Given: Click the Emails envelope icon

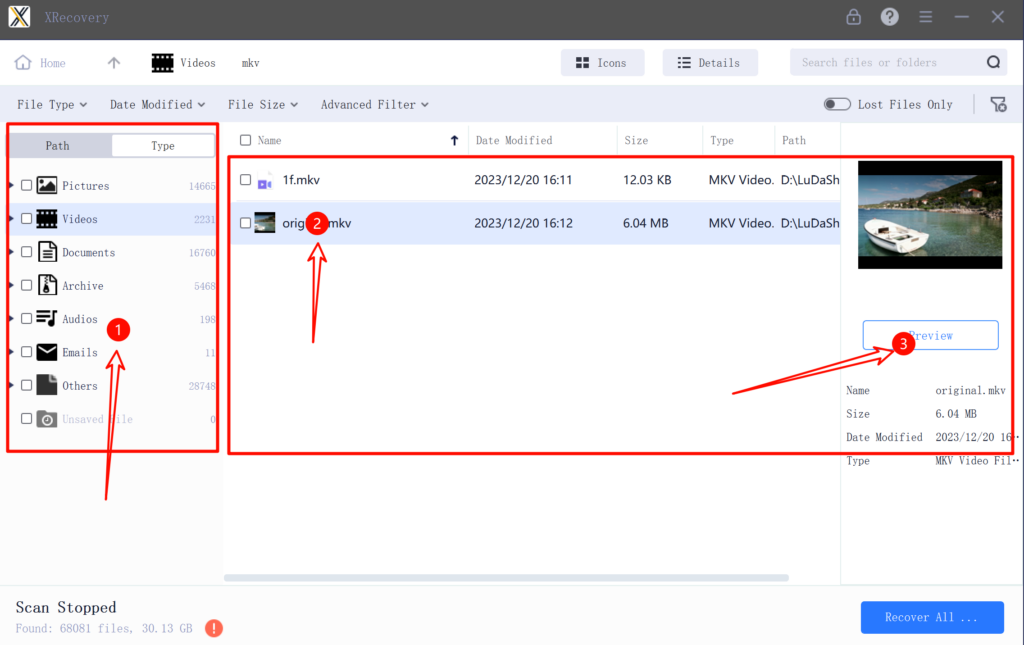Looking at the screenshot, I should pos(46,352).
